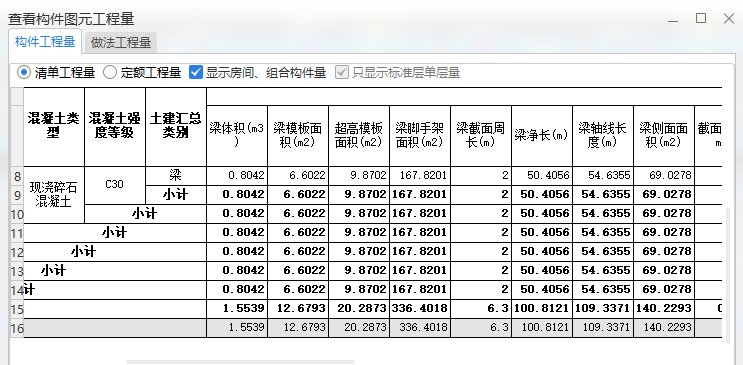Select row header number 8

click(17, 176)
